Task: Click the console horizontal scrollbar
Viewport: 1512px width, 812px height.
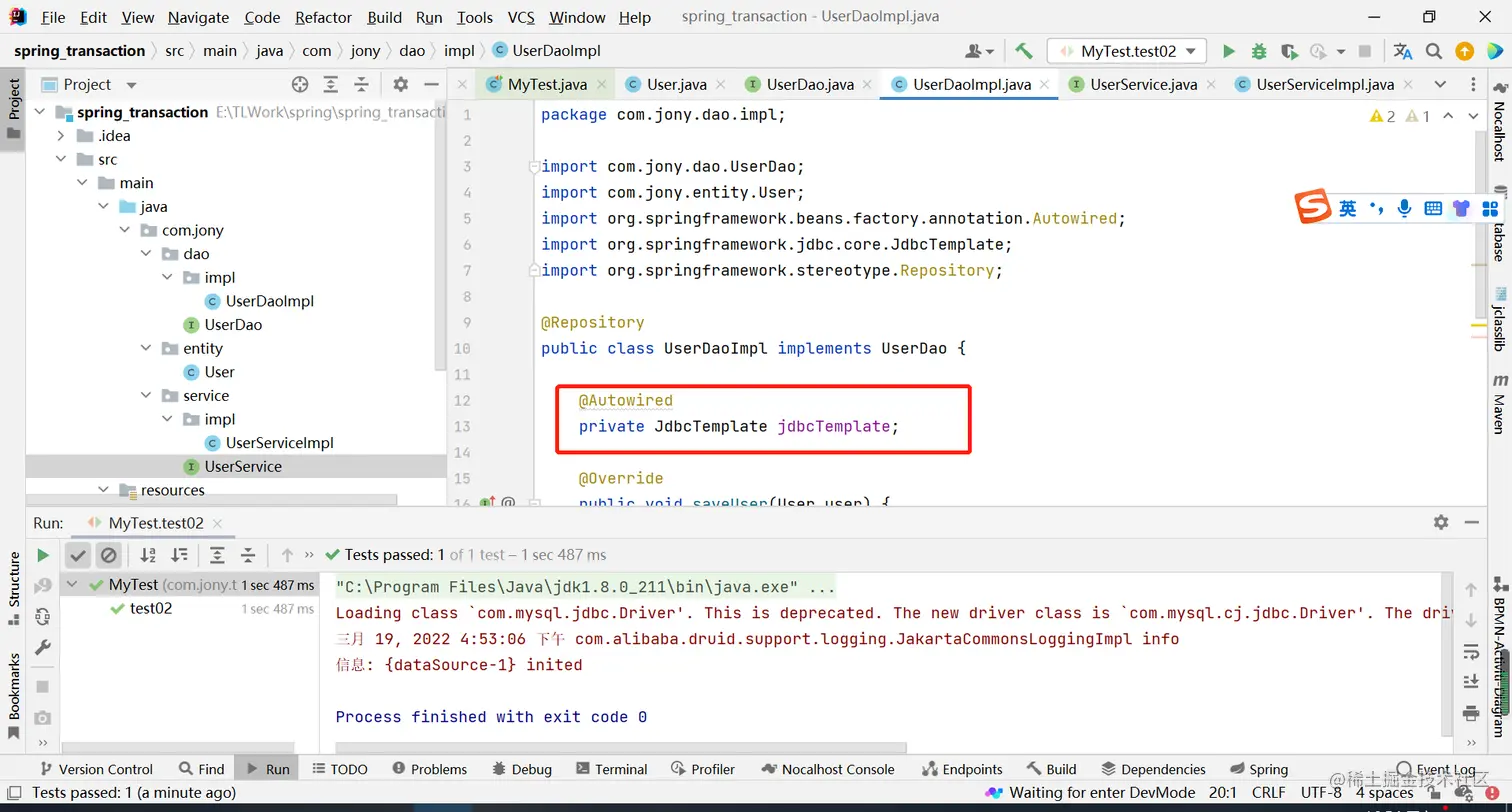Action: tap(621, 747)
